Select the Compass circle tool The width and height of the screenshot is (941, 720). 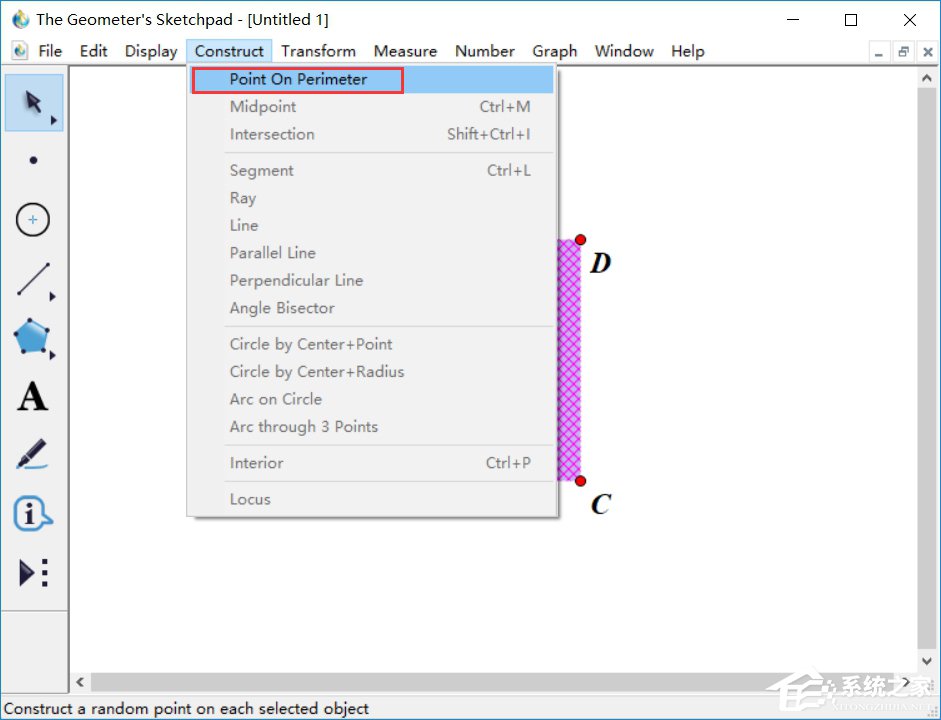pos(33,220)
